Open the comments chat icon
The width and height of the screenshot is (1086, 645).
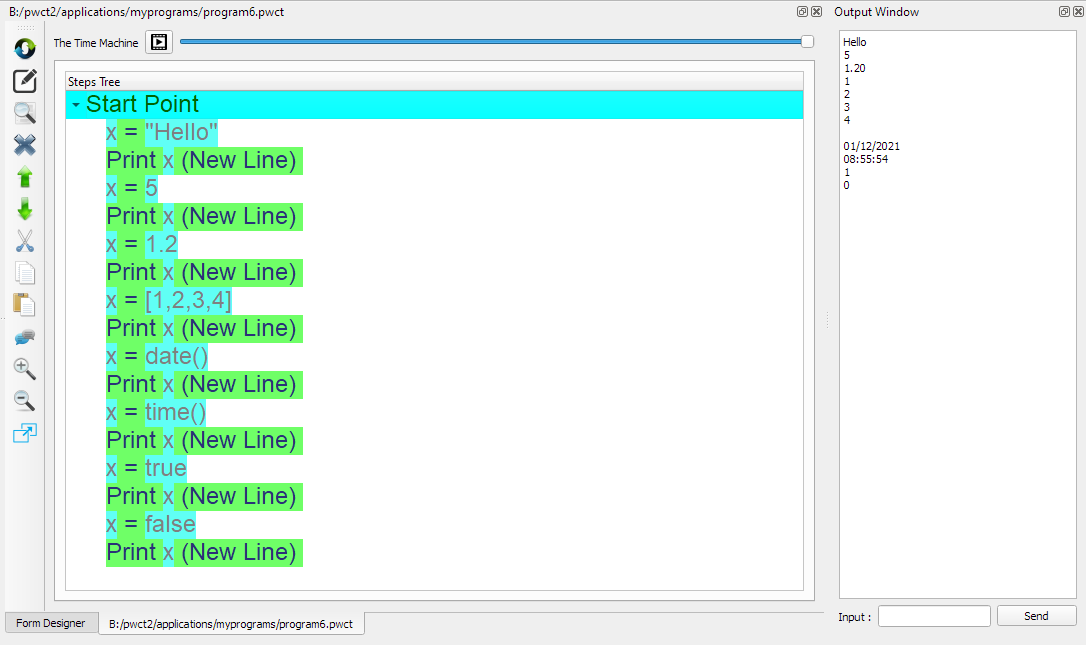24,337
